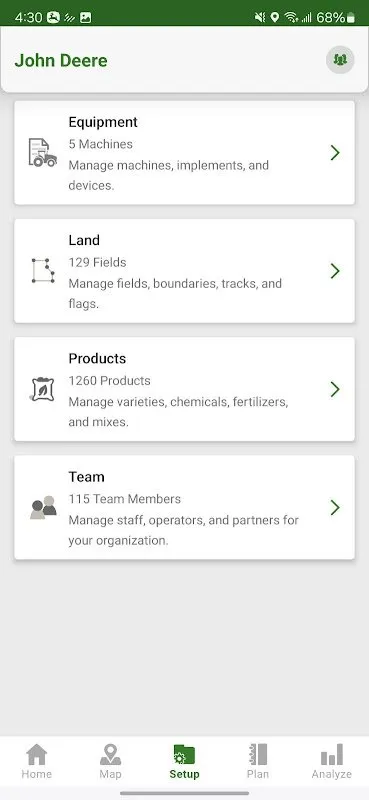Tap the field boundary Land icon

point(43,270)
